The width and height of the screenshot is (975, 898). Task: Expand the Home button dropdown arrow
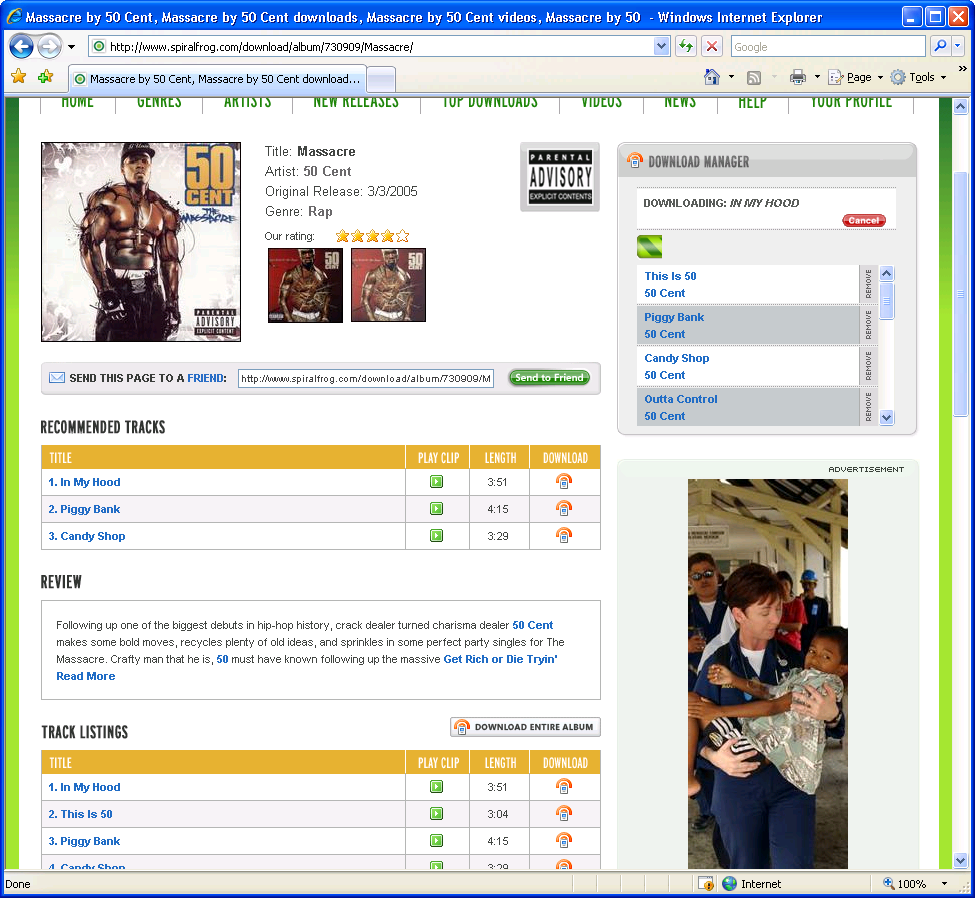[x=731, y=77]
